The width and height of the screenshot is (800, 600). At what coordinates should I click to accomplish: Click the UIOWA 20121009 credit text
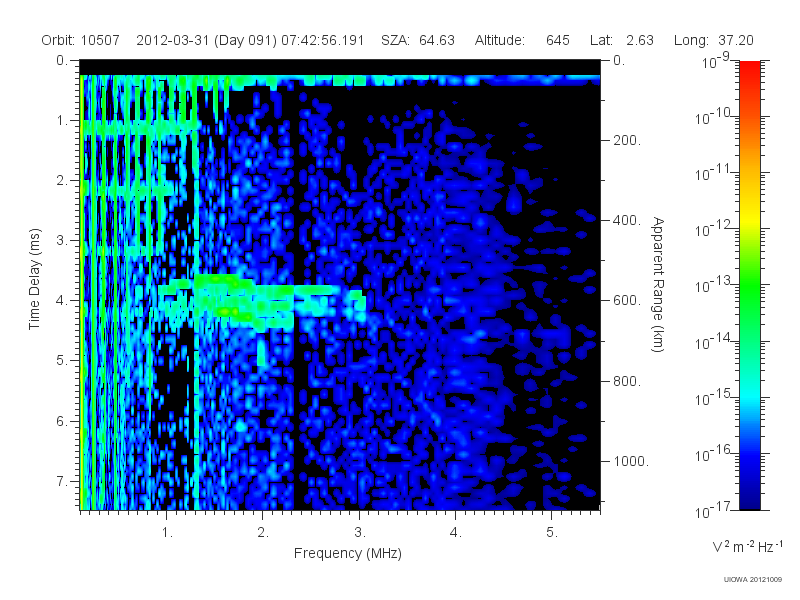click(x=753, y=580)
